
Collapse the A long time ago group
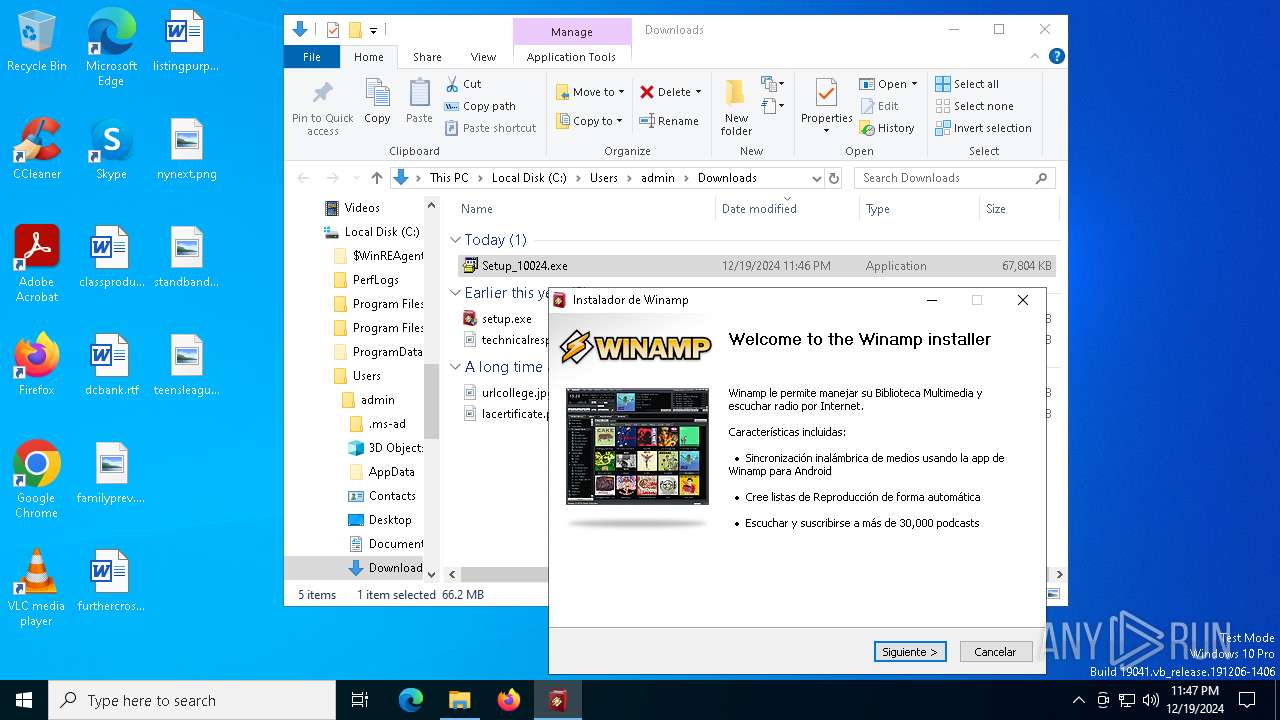[455, 367]
